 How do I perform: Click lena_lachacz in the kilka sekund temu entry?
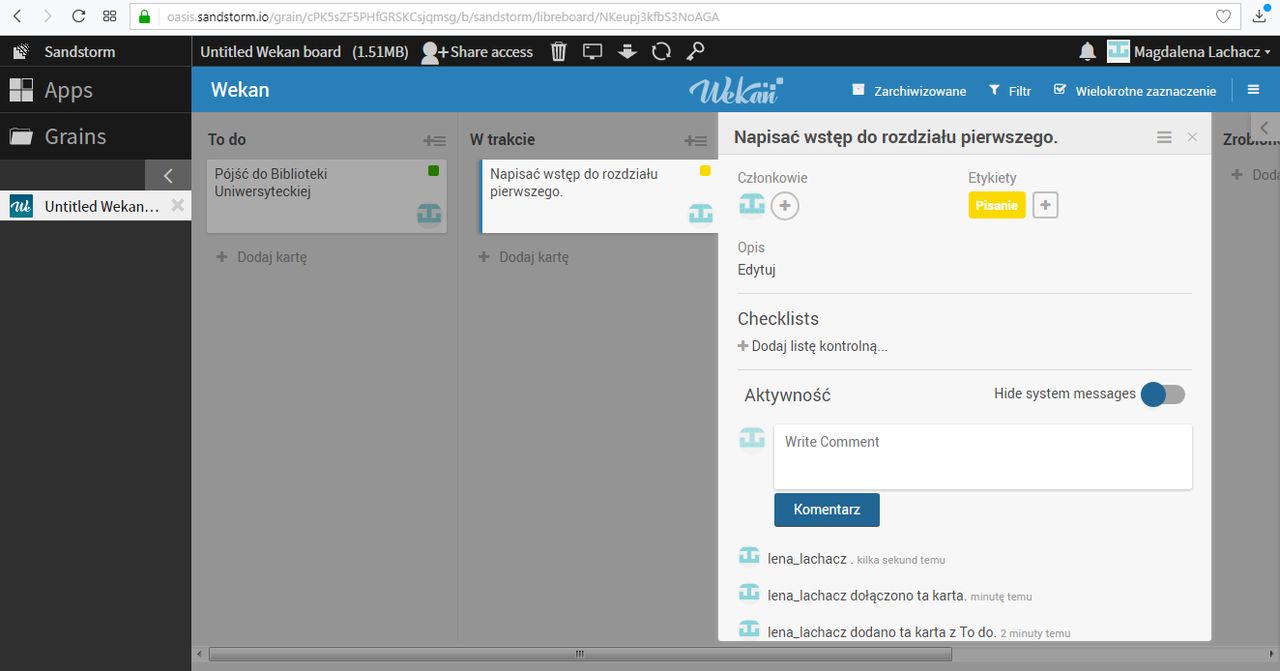tap(807, 559)
